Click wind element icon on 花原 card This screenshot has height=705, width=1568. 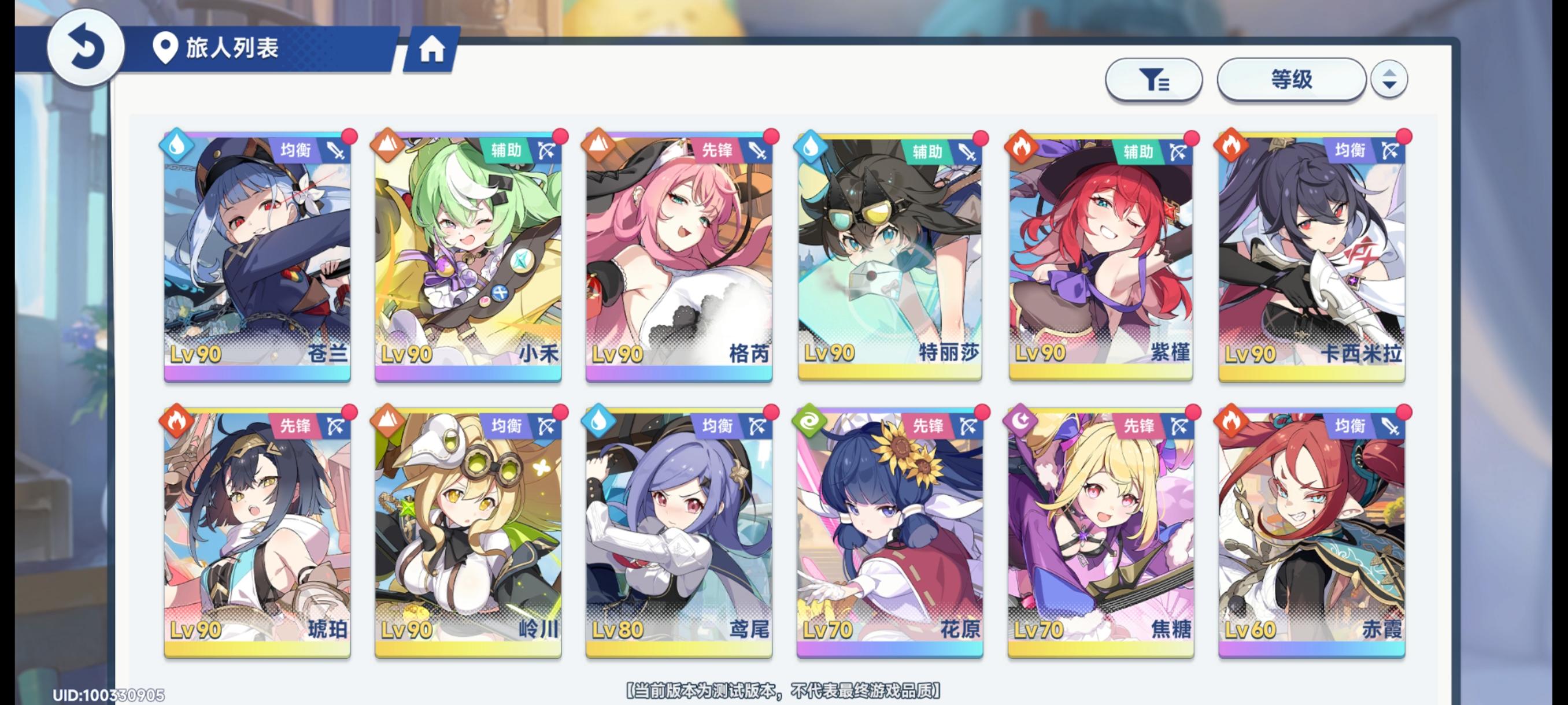pyautogui.click(x=809, y=421)
